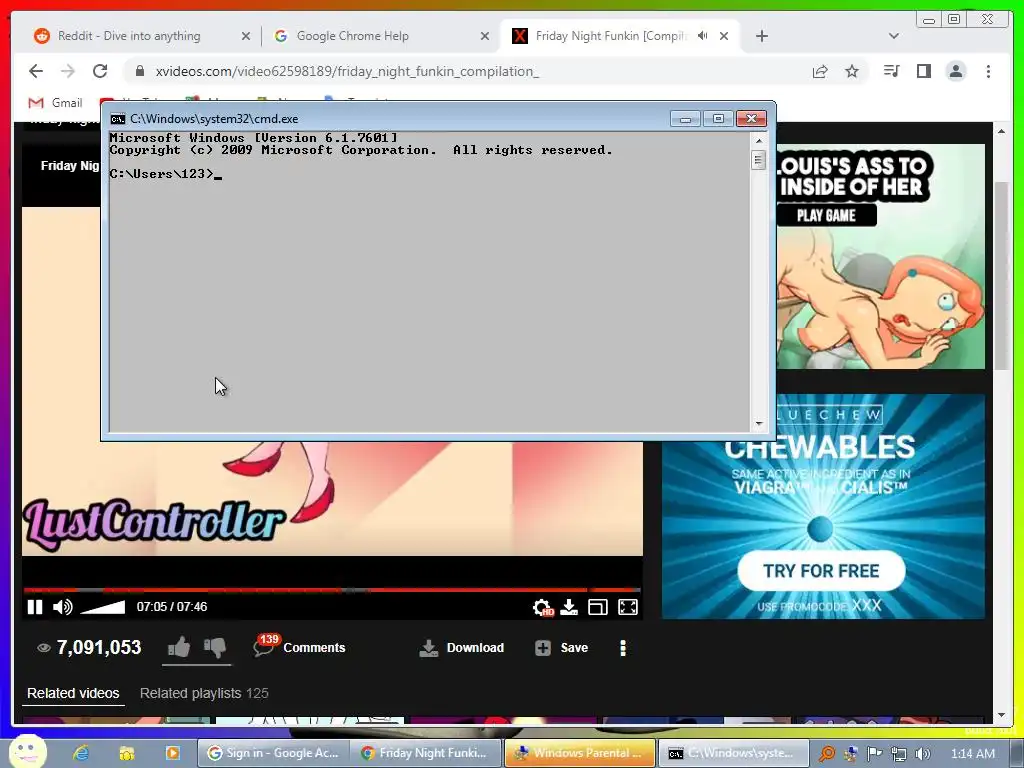Select the Related playlists tab

click(x=204, y=694)
